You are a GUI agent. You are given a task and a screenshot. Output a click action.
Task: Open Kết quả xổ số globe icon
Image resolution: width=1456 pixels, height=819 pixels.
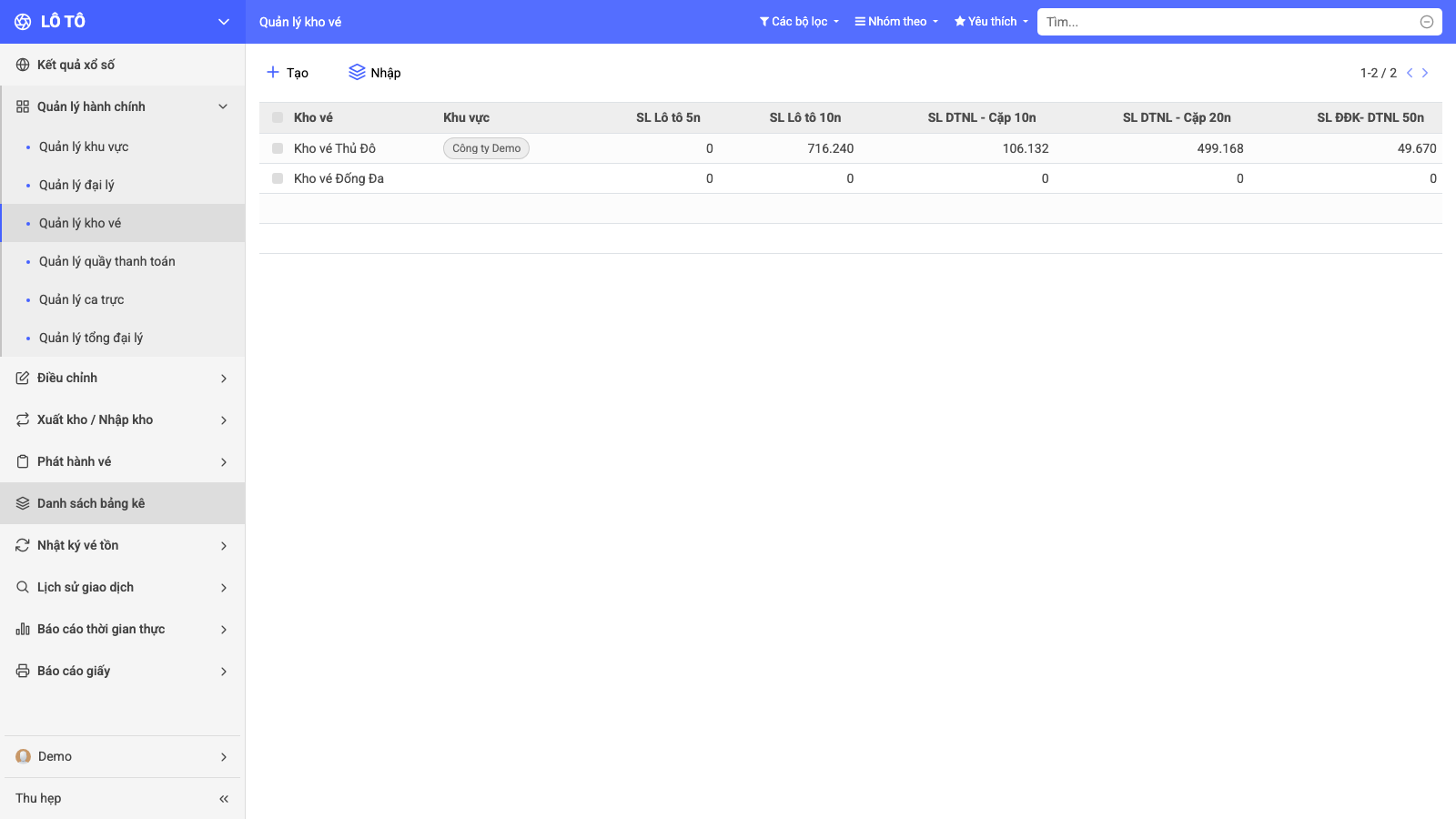[x=23, y=65]
